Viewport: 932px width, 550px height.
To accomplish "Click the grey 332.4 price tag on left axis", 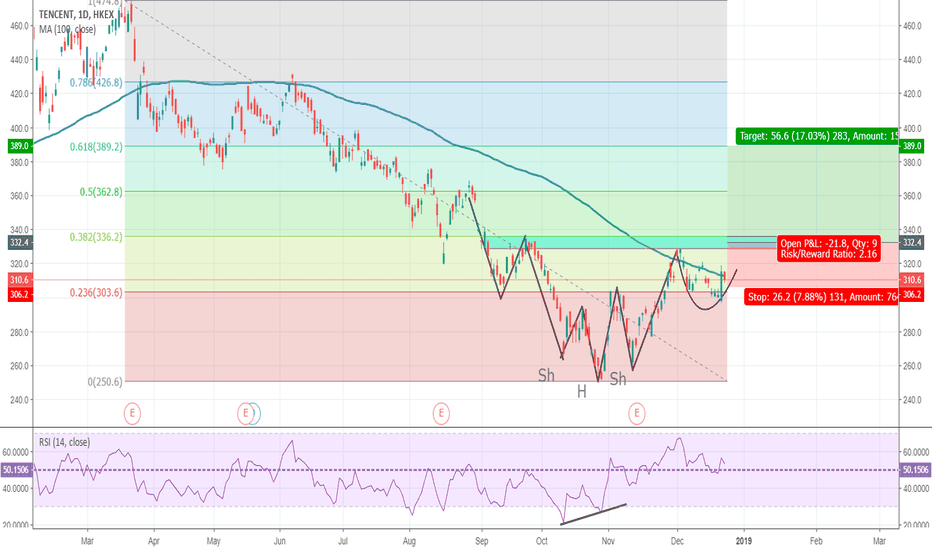I will click(20, 243).
